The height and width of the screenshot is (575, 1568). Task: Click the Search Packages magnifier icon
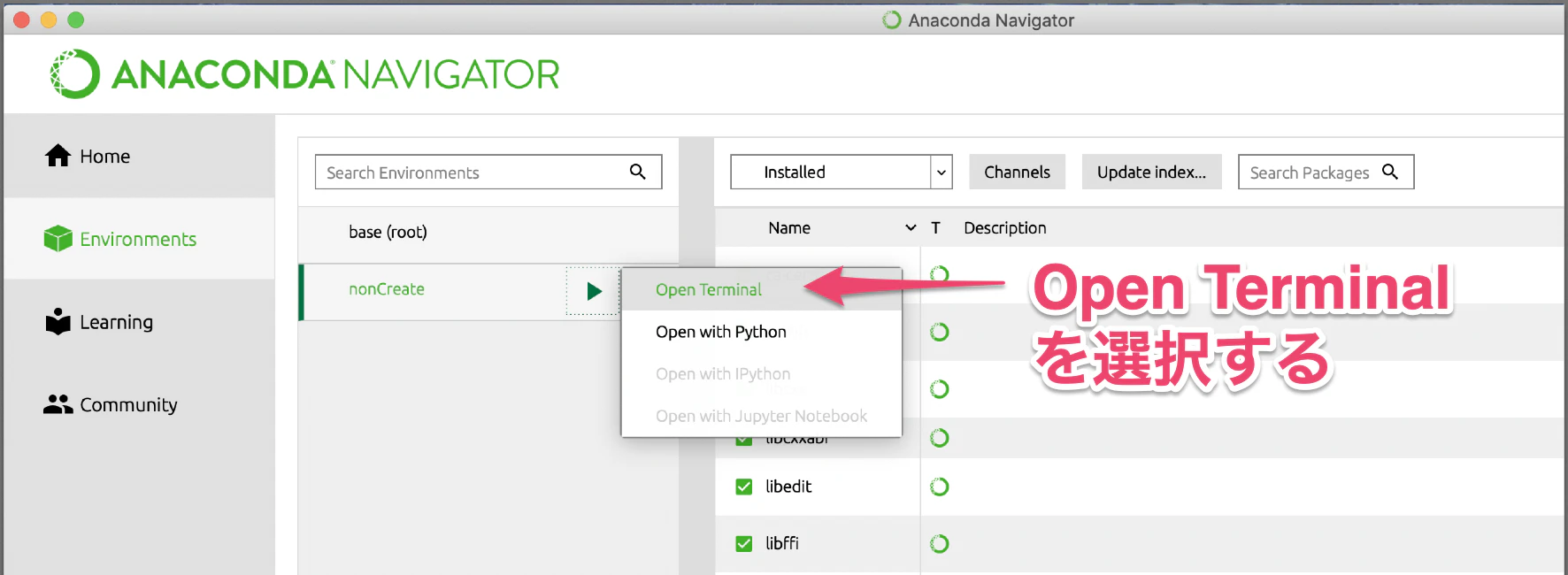(1390, 172)
